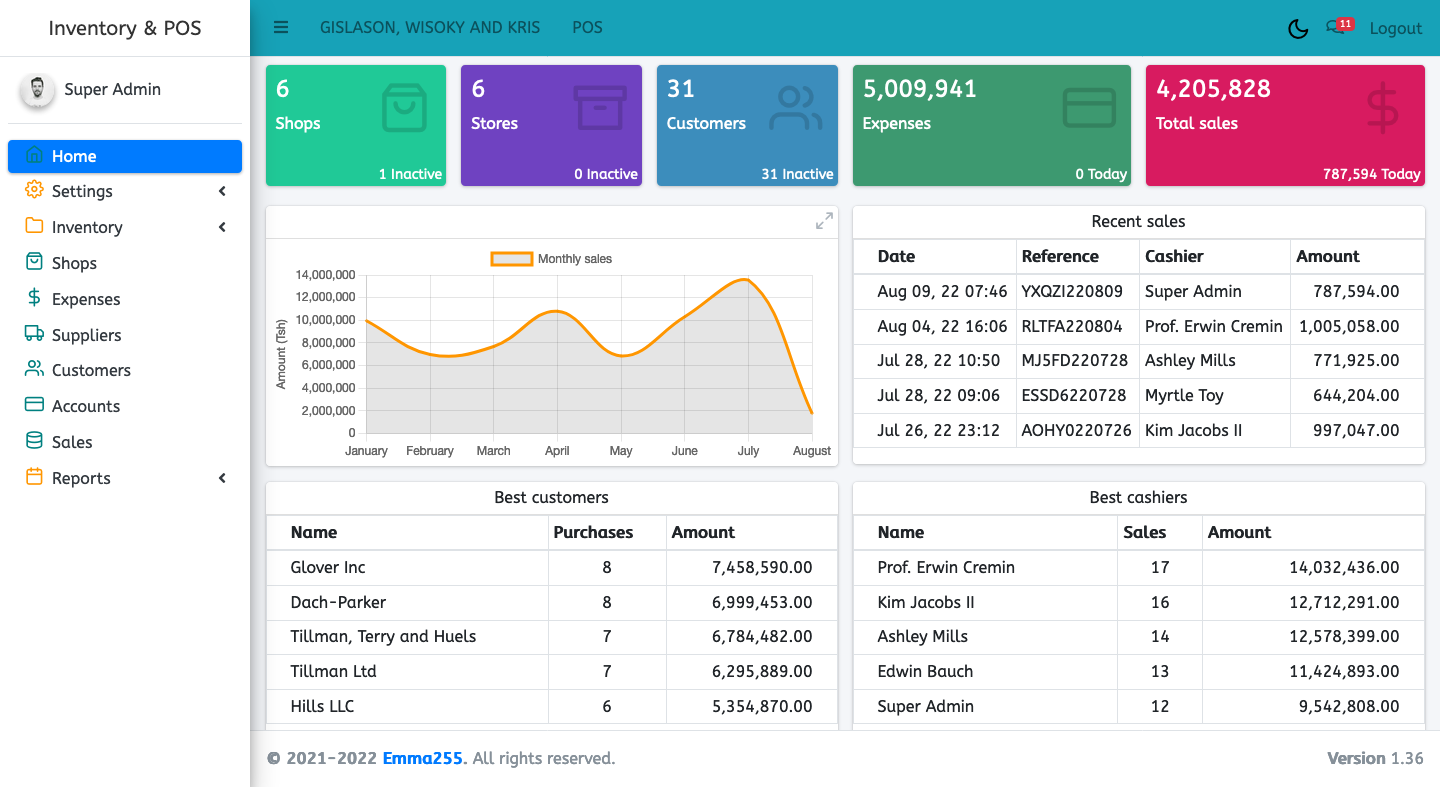Click the Super Admin profile avatar
The width and height of the screenshot is (1440, 787).
pyautogui.click(x=37, y=90)
